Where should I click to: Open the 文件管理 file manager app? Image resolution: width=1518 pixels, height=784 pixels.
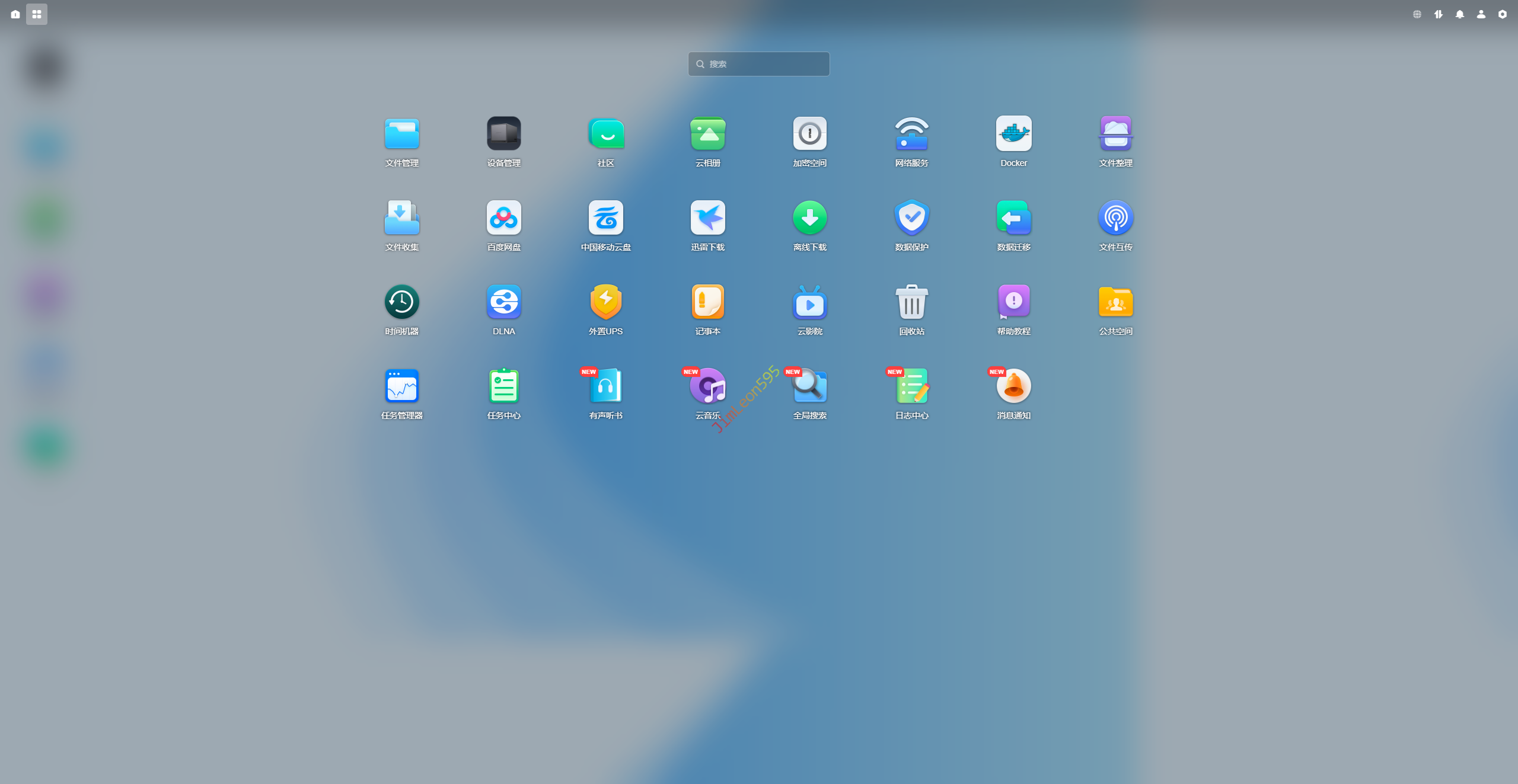pyautogui.click(x=401, y=134)
